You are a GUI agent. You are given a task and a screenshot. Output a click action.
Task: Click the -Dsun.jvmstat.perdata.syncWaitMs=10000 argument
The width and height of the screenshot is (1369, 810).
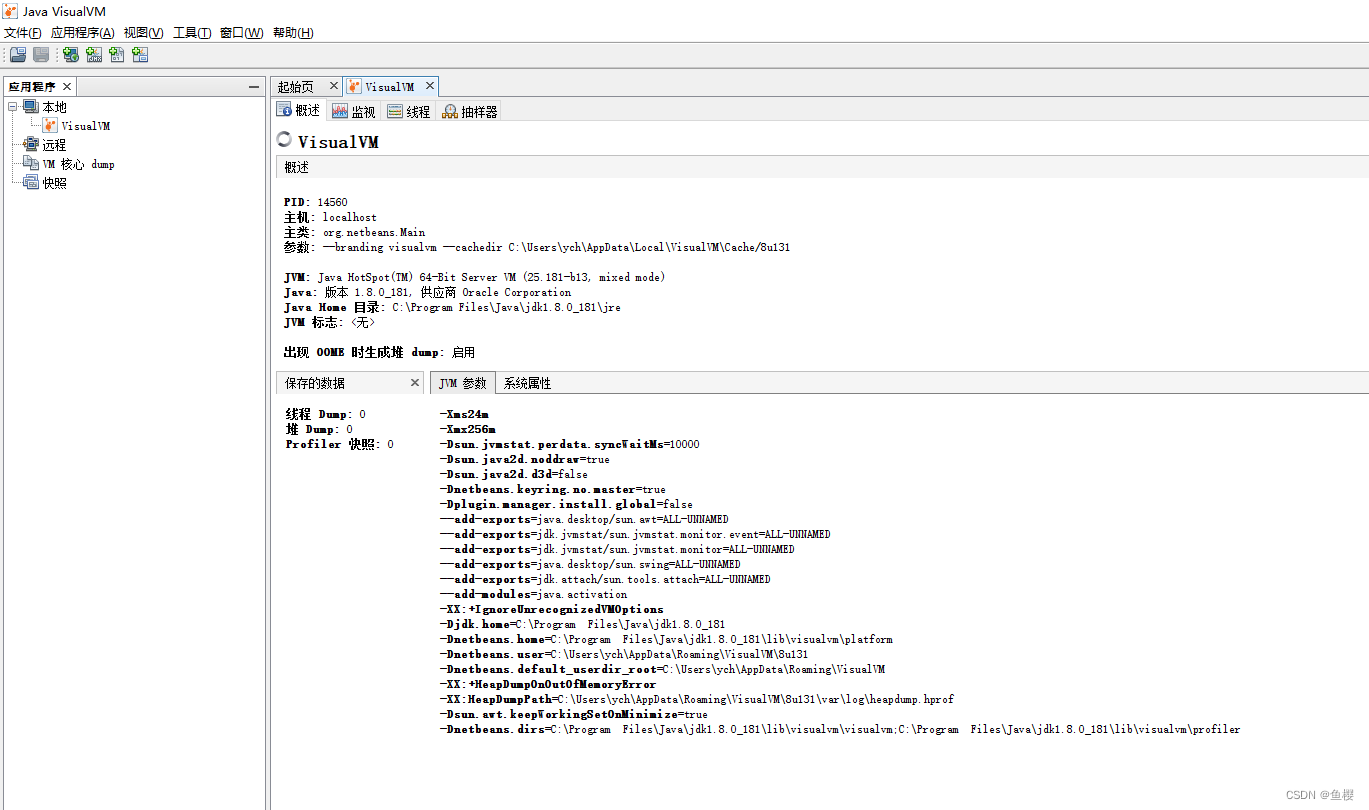(x=569, y=444)
